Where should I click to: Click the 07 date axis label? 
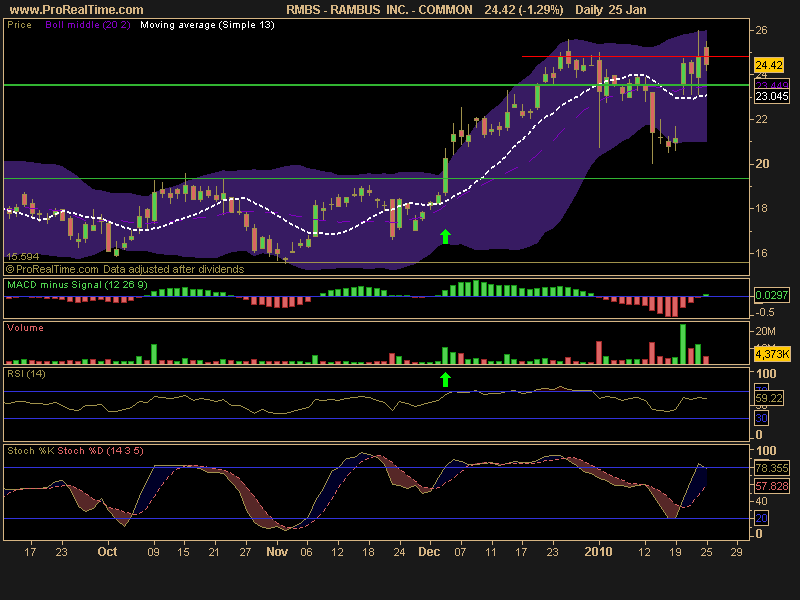click(x=460, y=552)
